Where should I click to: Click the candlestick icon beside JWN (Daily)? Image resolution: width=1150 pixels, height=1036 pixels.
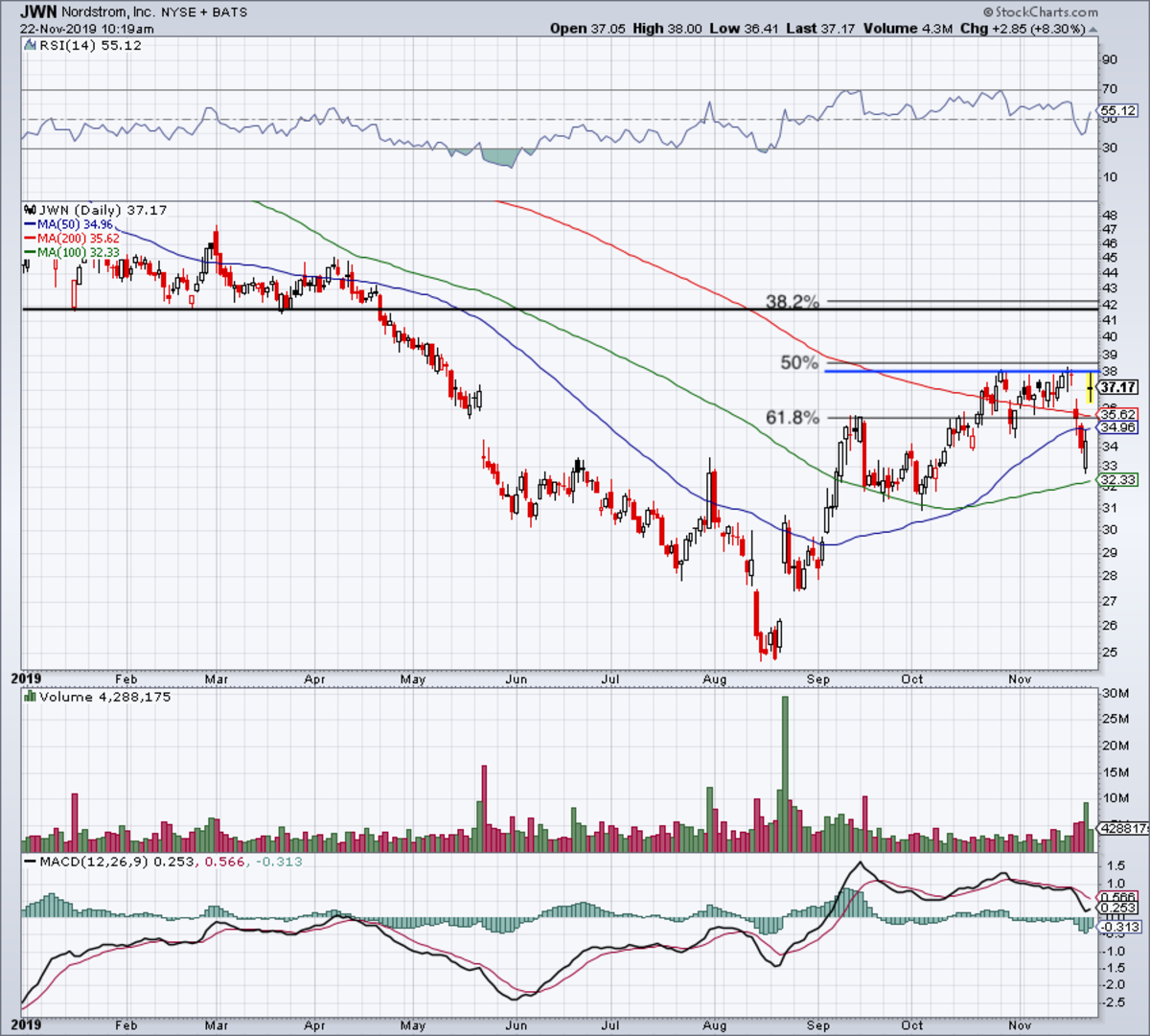pyautogui.click(x=30, y=210)
